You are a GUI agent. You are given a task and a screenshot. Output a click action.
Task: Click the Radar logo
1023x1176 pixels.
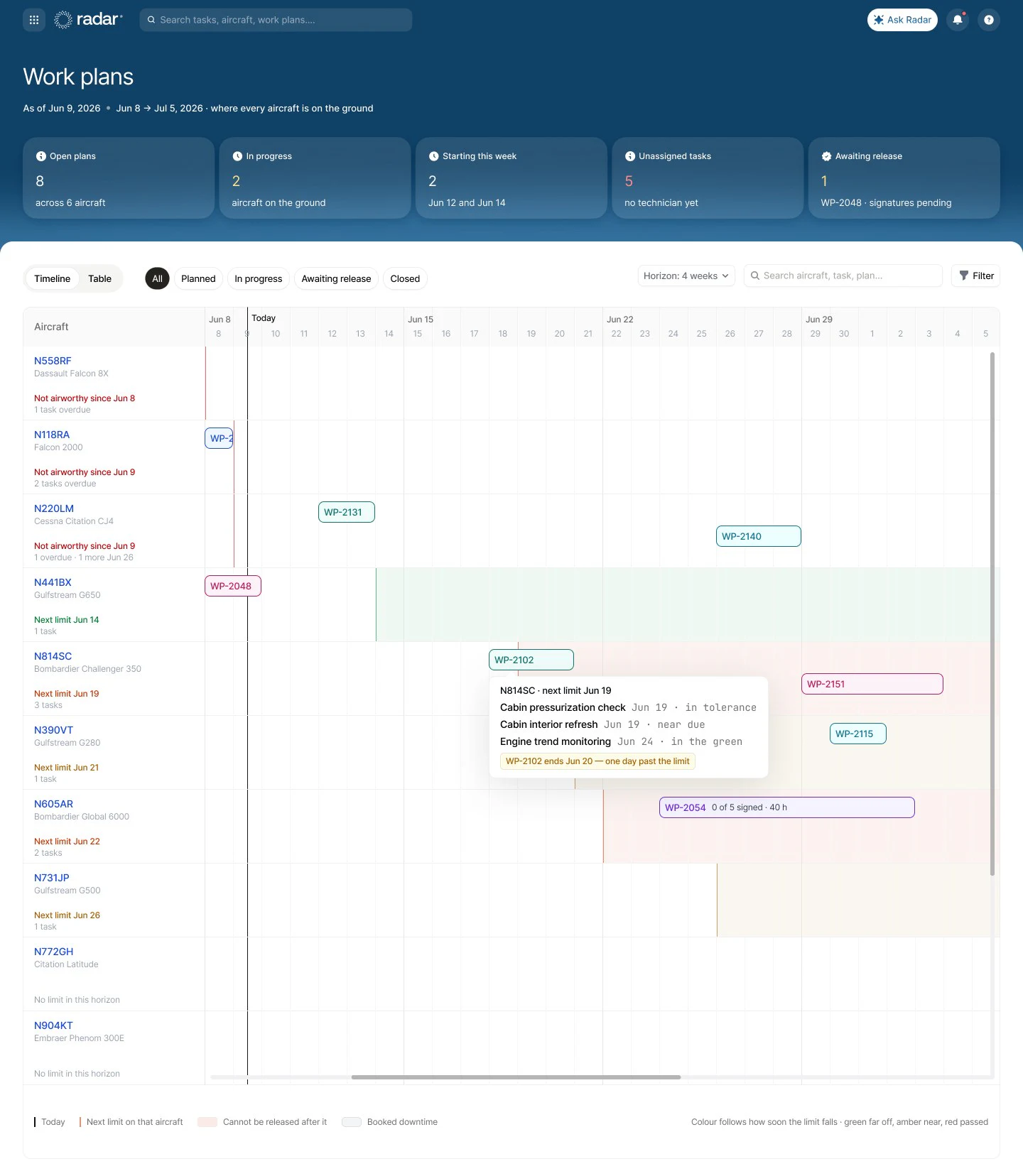point(89,20)
